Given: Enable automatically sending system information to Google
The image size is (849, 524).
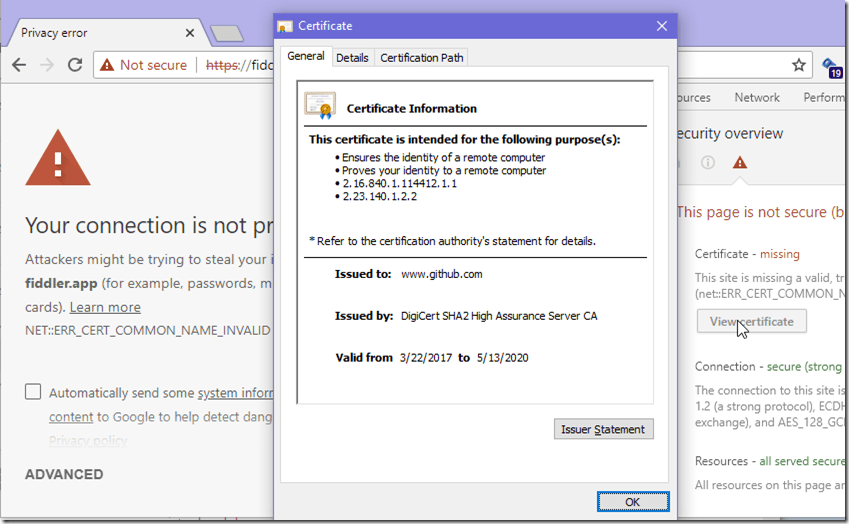Looking at the screenshot, I should (33, 393).
